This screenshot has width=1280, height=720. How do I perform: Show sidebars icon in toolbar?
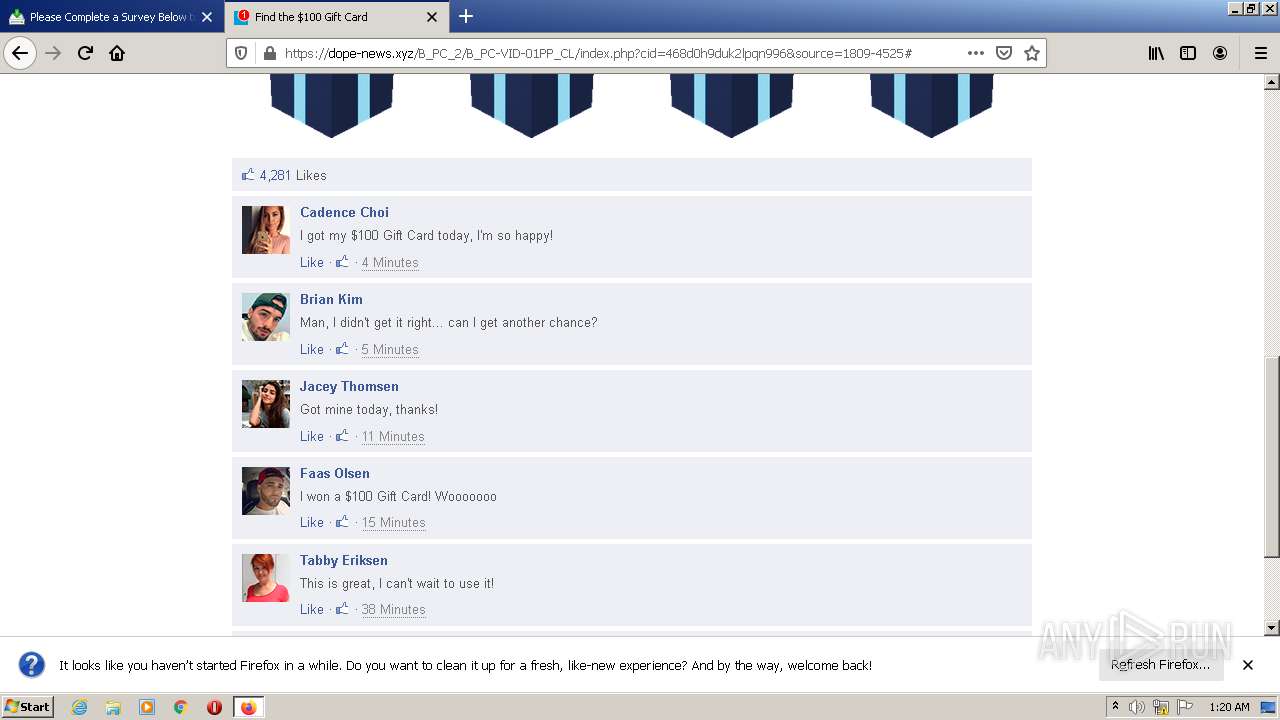pos(1188,53)
